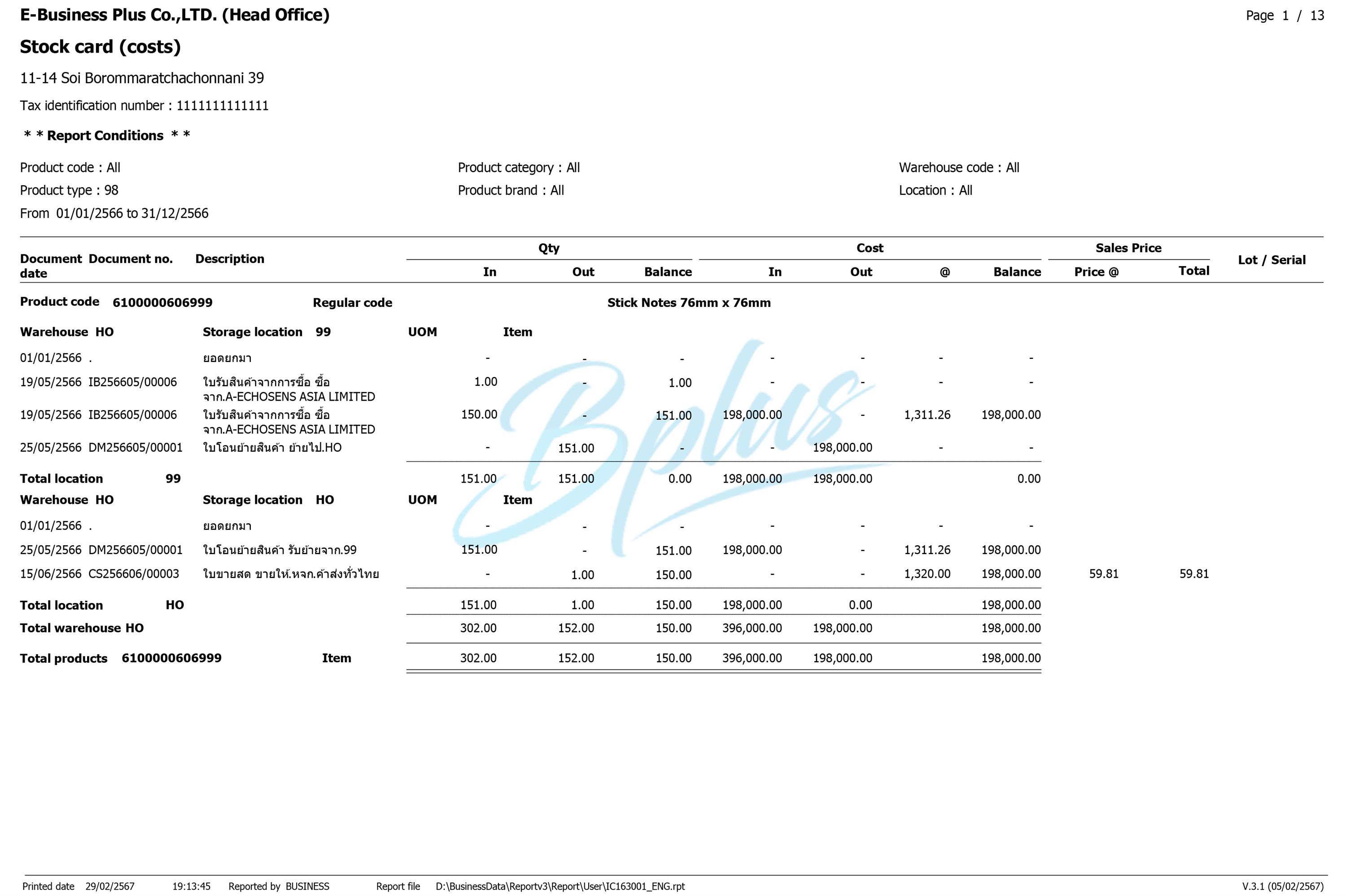
Task: Select 'Location : All' condition
Action: point(935,190)
